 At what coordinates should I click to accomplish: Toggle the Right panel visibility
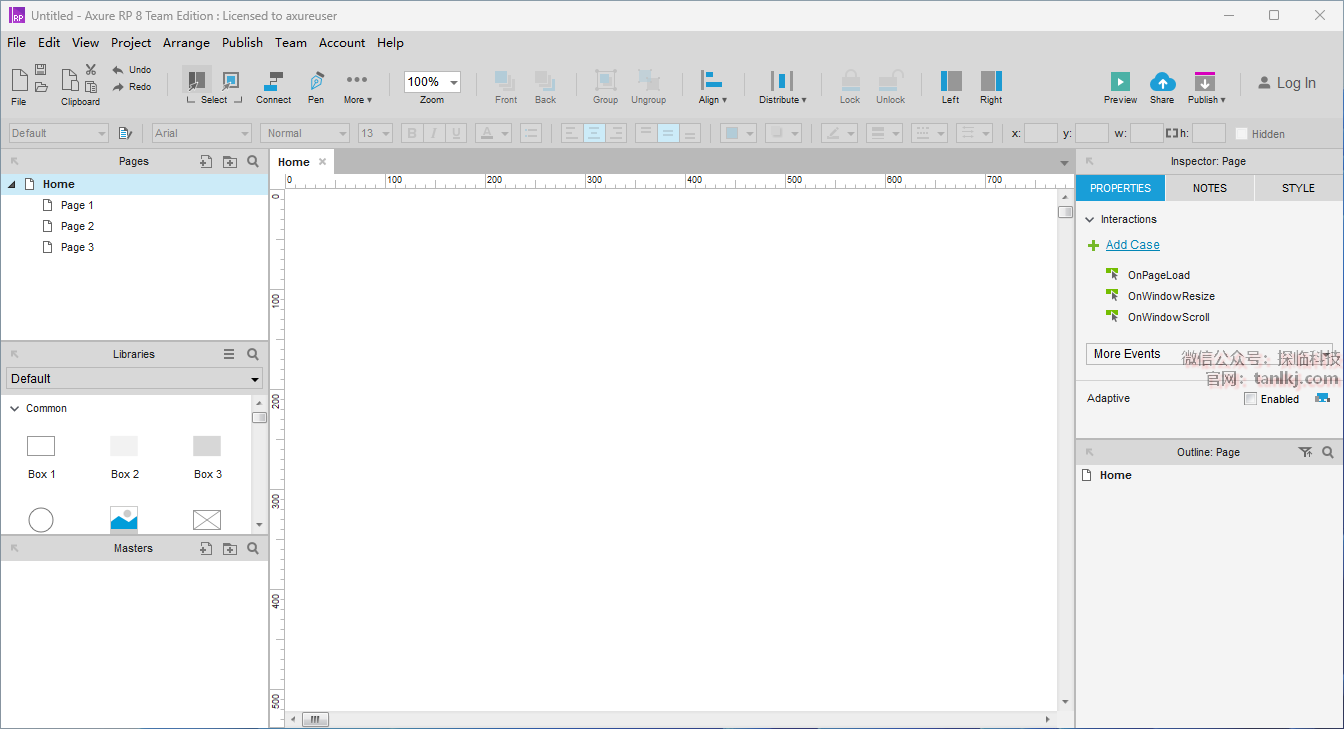click(991, 82)
